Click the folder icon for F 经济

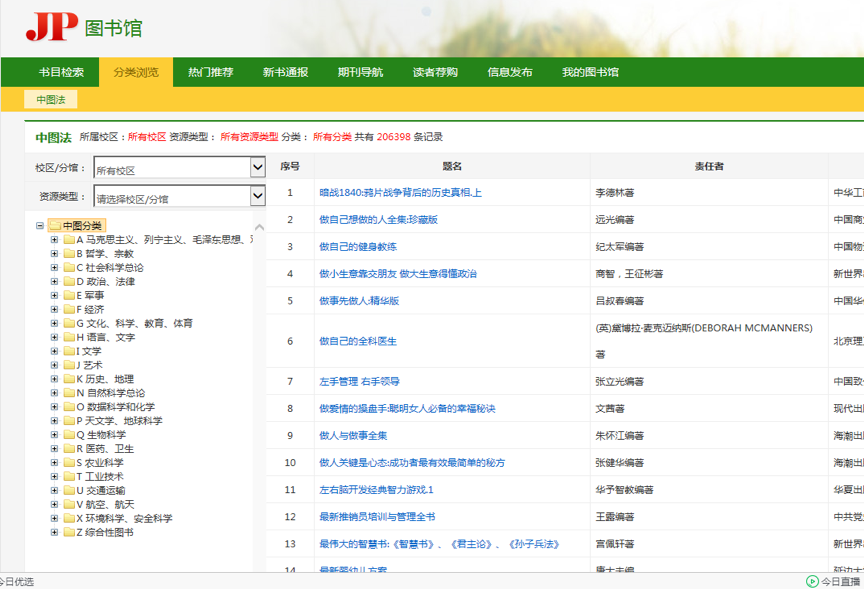click(69, 310)
